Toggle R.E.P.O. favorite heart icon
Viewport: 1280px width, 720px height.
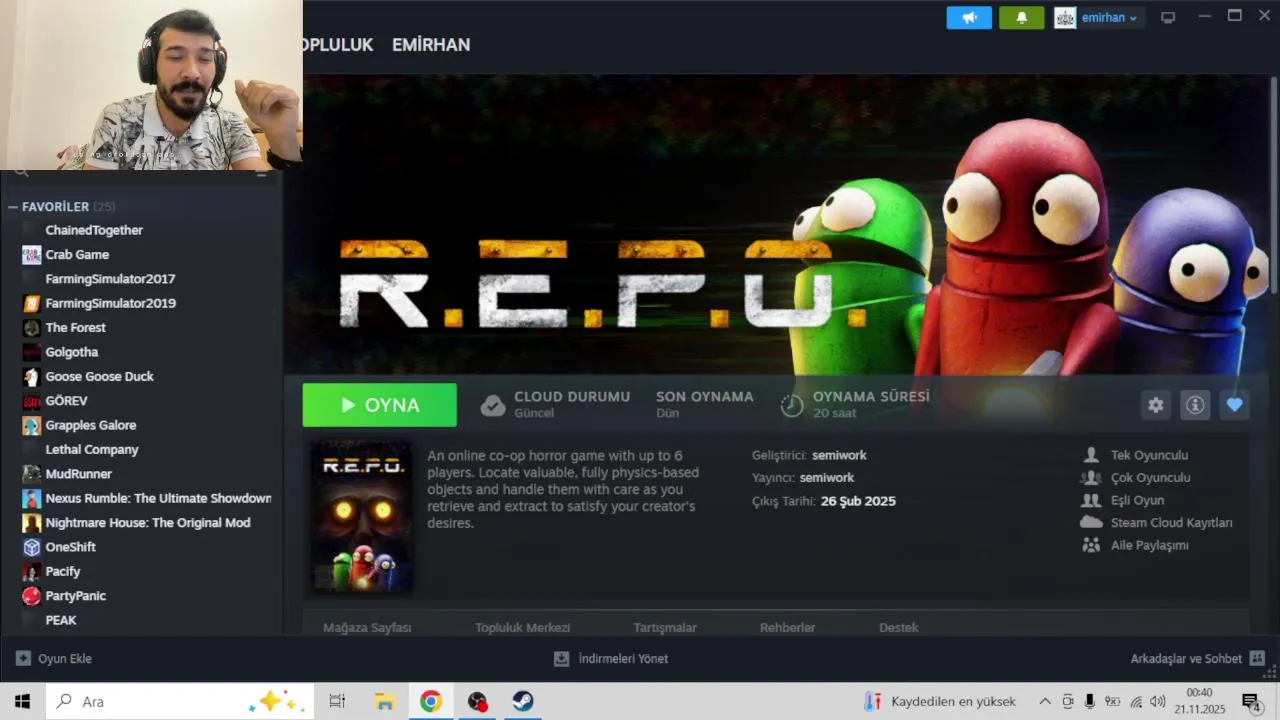point(1234,405)
